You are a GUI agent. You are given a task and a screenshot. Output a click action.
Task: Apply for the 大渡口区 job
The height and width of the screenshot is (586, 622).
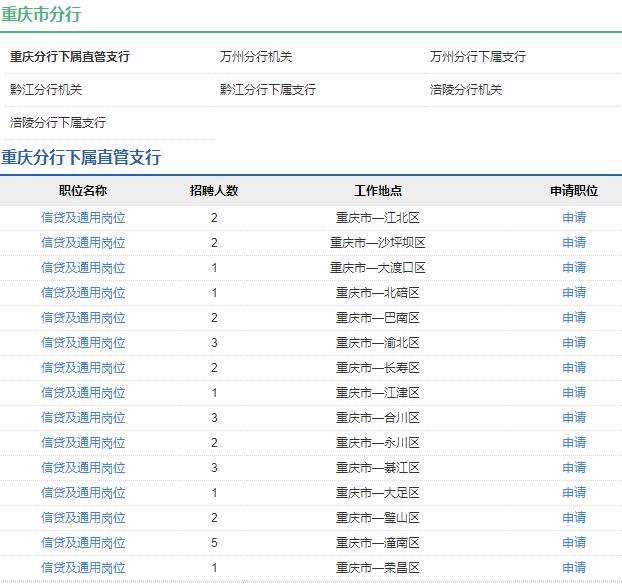(574, 267)
